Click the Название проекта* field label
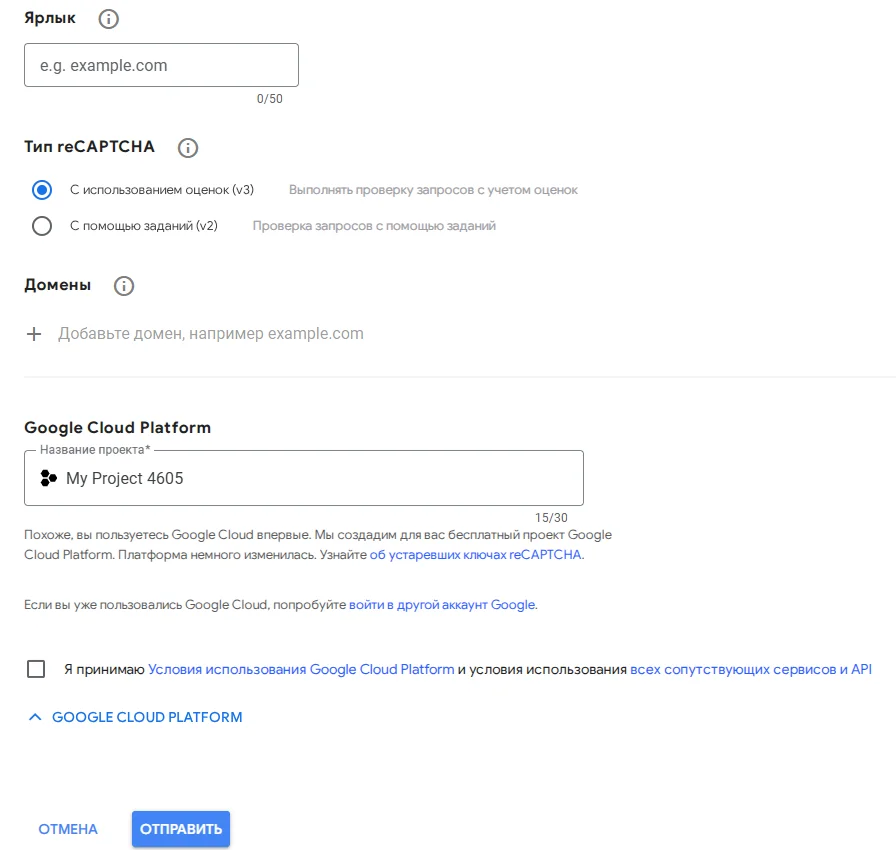Screen dimensions: 896x850 pyautogui.click(x=95, y=450)
